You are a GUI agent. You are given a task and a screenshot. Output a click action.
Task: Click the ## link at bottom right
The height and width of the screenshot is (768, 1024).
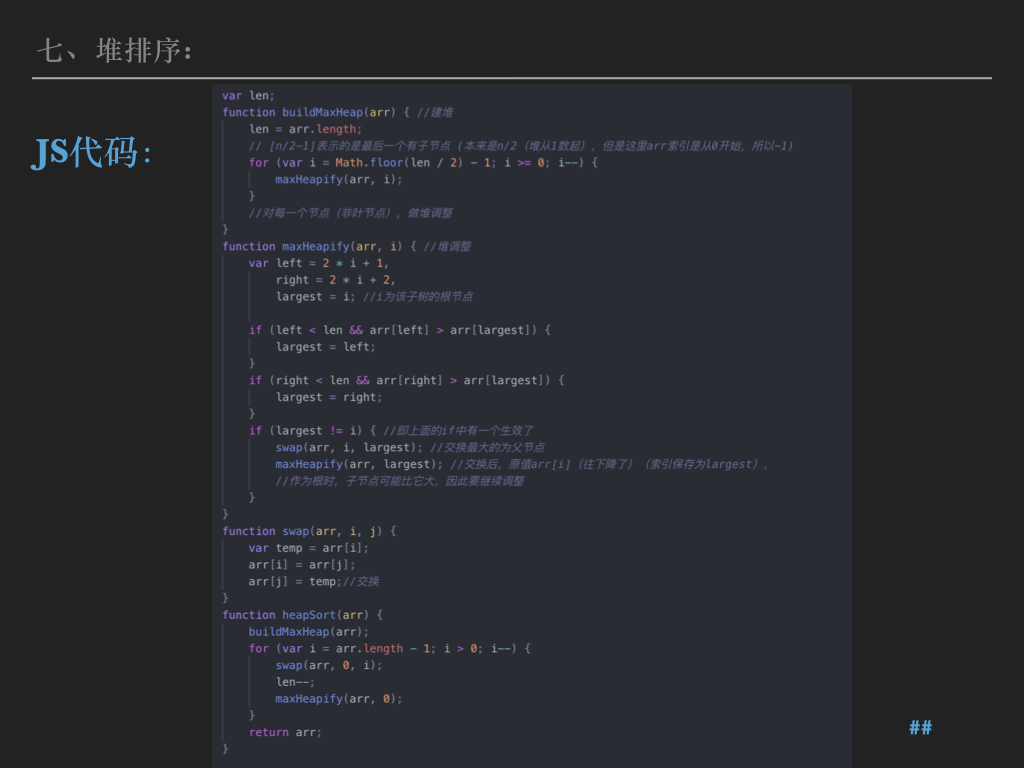(x=920, y=727)
